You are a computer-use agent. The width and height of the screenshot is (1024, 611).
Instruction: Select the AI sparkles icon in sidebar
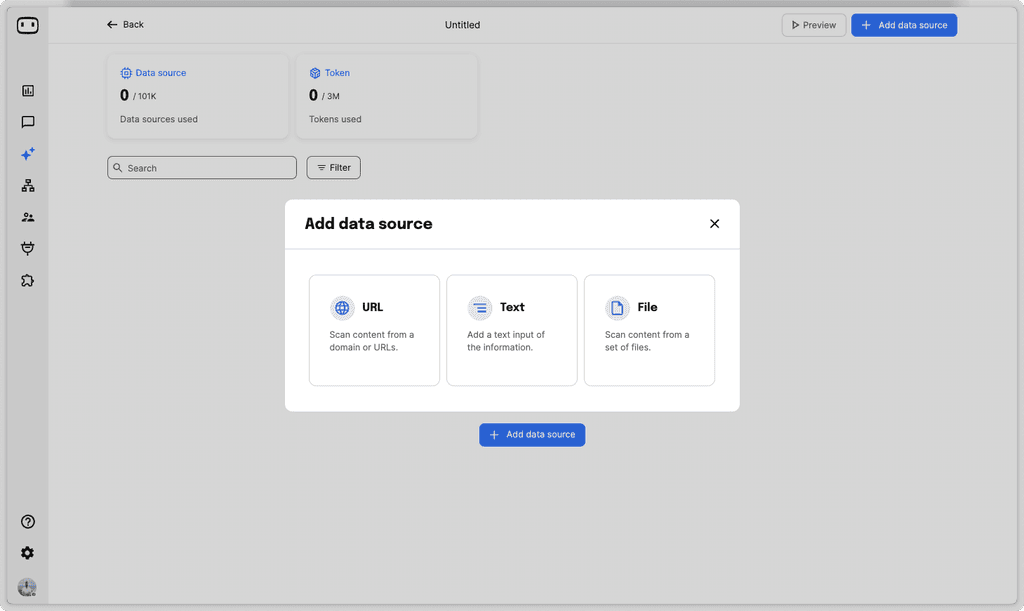pyautogui.click(x=27, y=153)
